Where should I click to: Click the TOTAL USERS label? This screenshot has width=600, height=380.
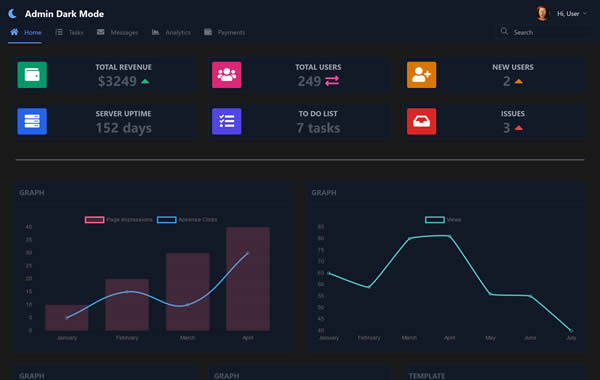318,67
